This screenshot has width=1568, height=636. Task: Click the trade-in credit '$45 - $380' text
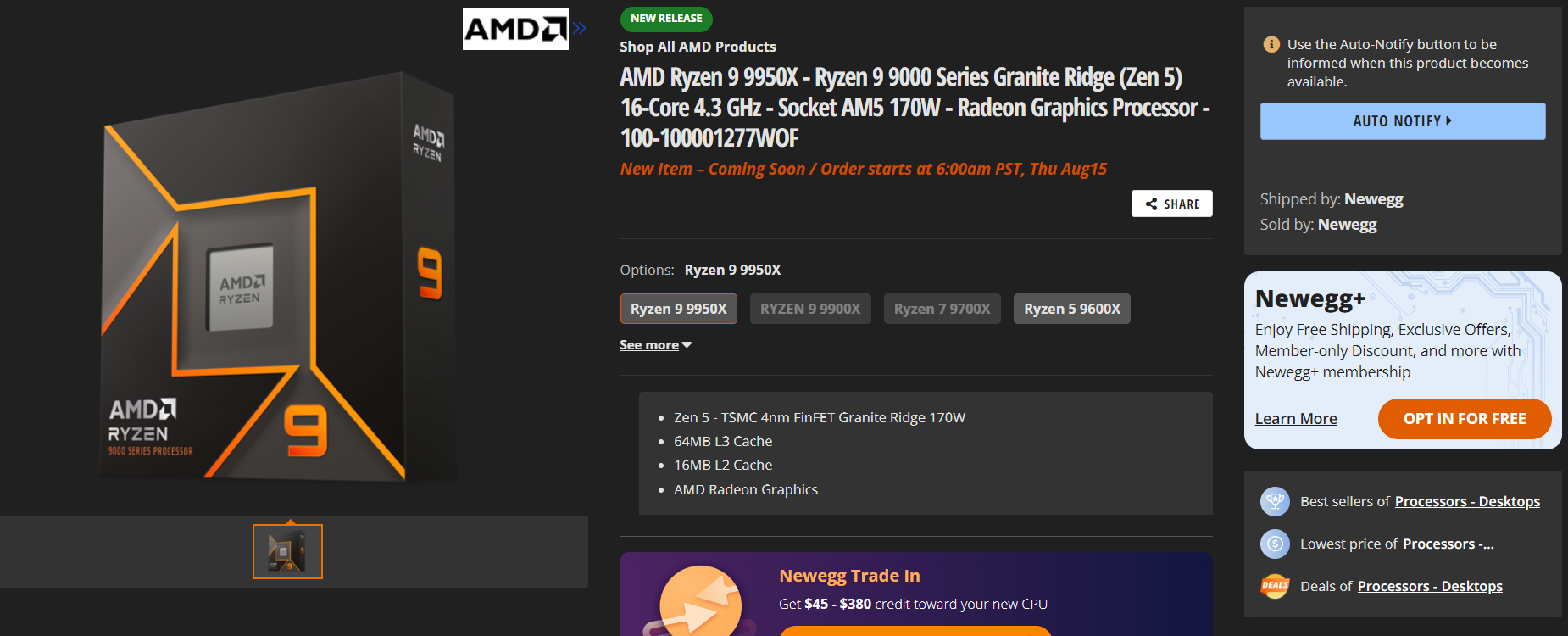pos(837,604)
